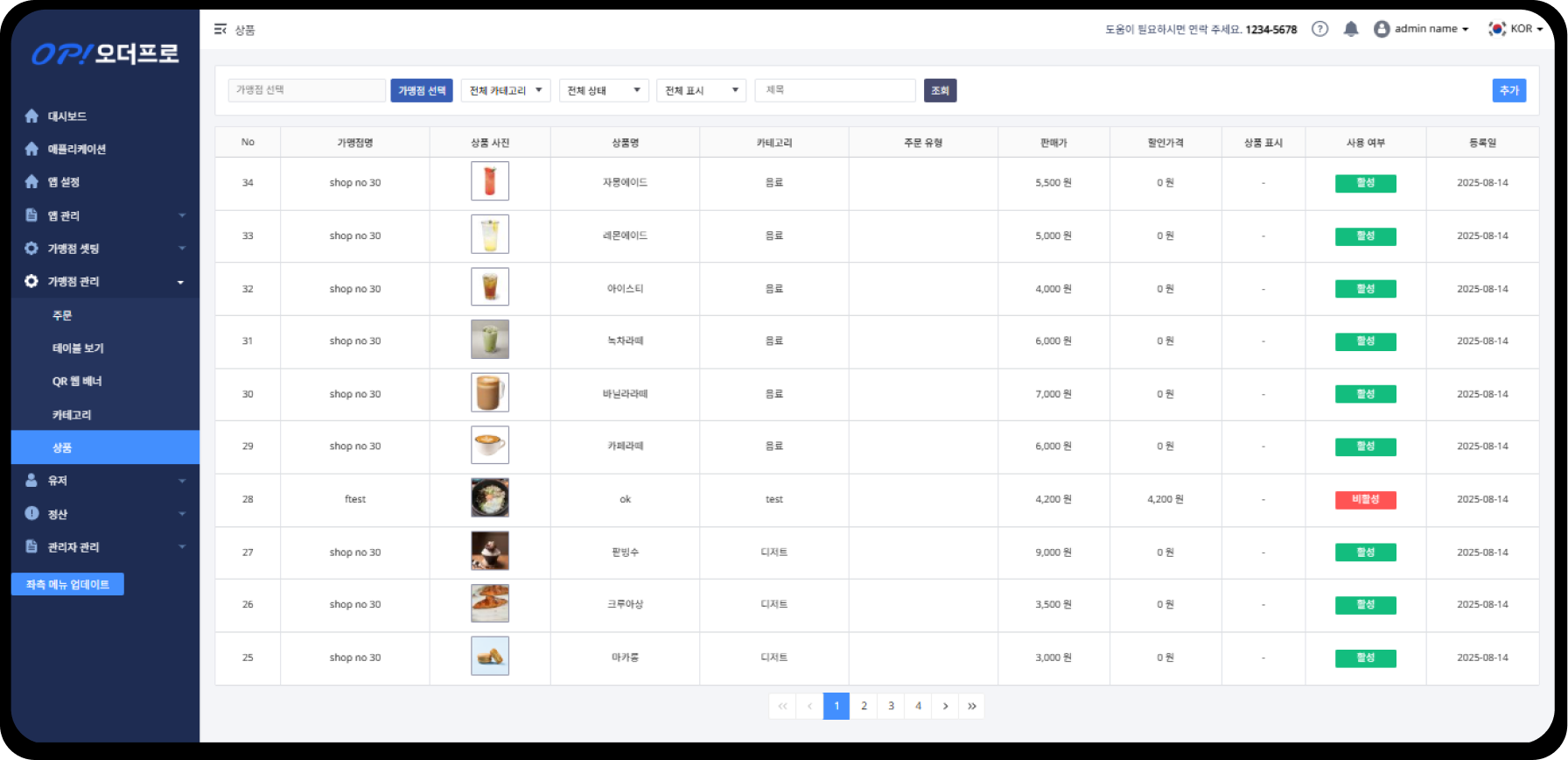
Task: Click the 가맹점 관리 gear icon
Action: (31, 281)
